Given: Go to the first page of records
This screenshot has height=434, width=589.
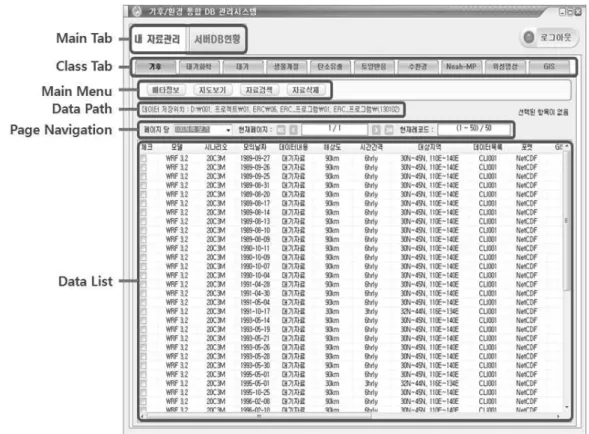Looking at the screenshot, I should click(x=281, y=130).
